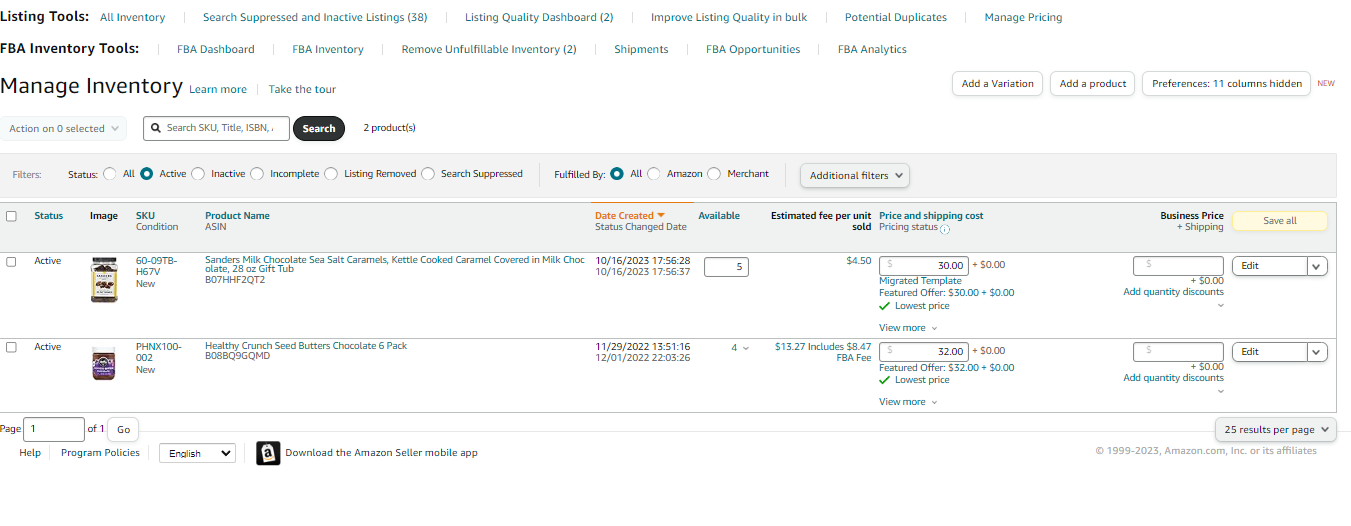Viewport: 1351px width, 526px height.
Task: Choose Fulfilled By Amazon radio
Action: coord(654,174)
